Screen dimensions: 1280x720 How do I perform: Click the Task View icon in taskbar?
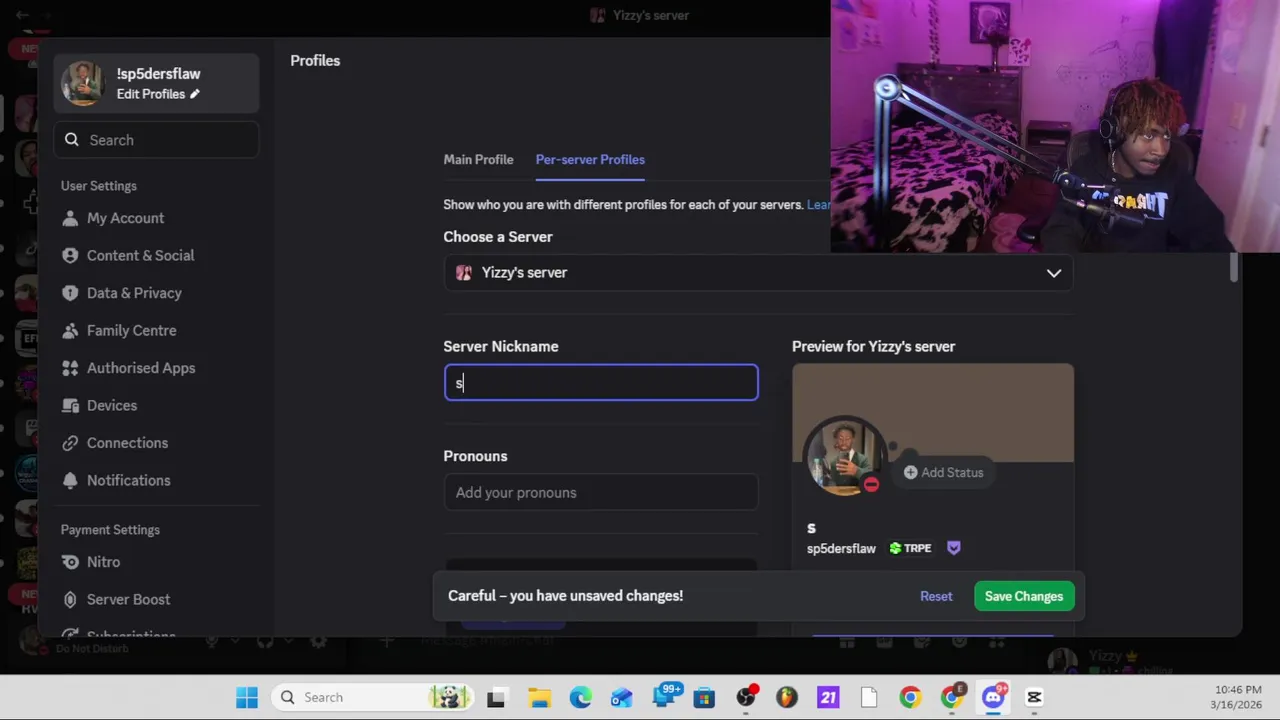496,697
